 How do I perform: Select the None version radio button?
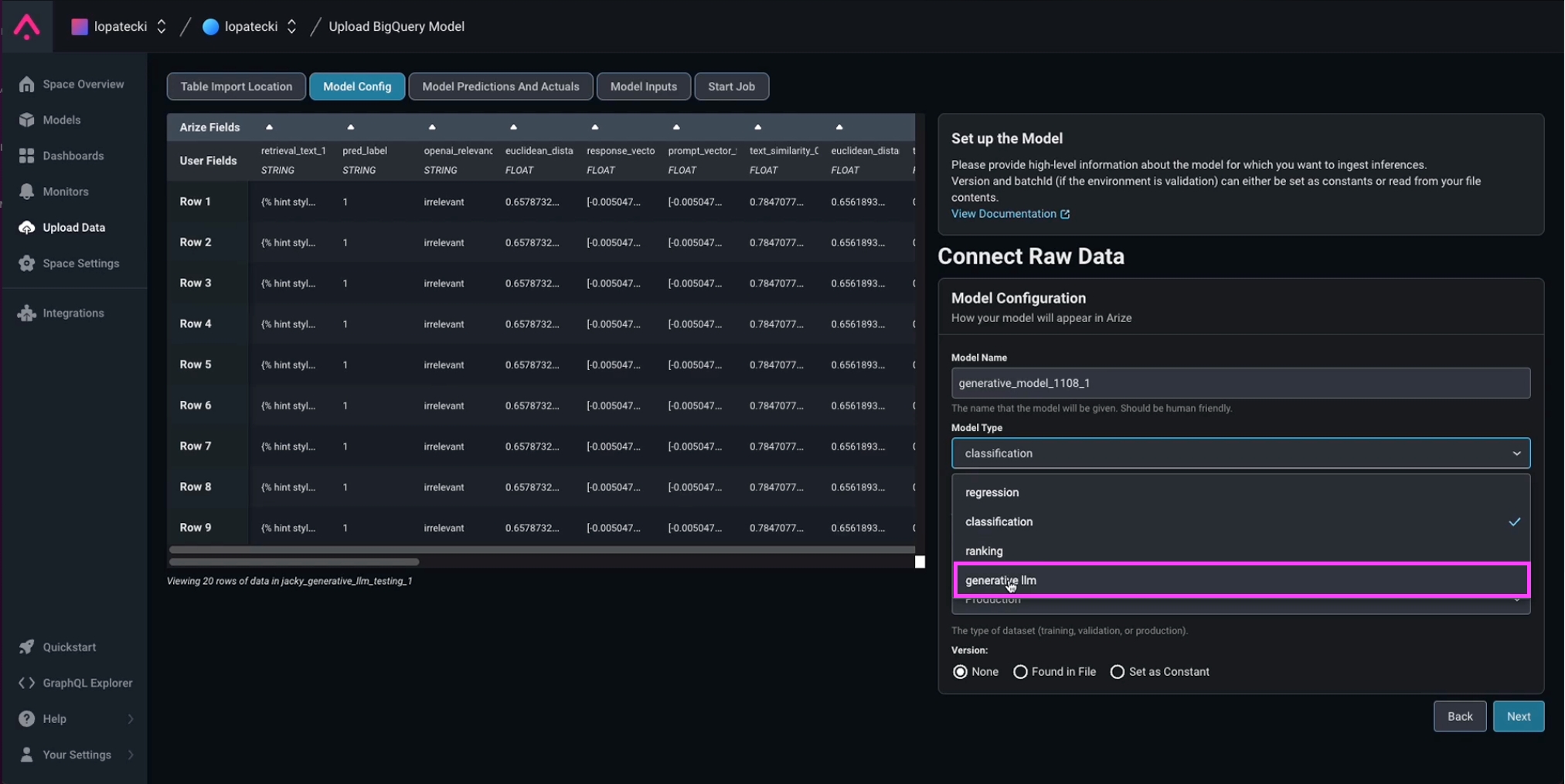pos(960,672)
